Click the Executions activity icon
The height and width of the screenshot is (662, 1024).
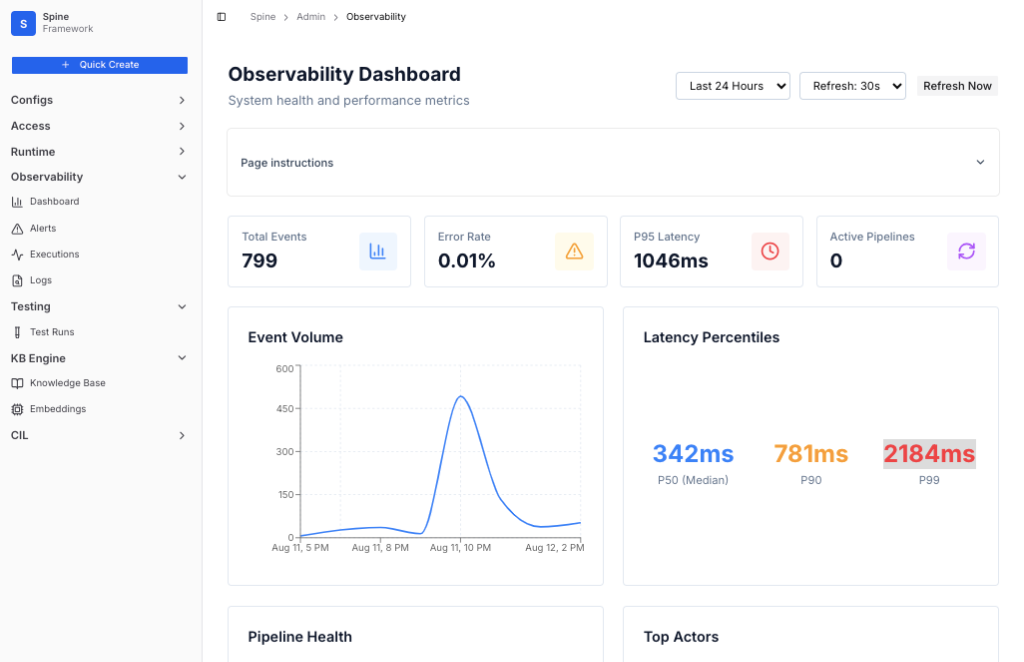(17, 255)
